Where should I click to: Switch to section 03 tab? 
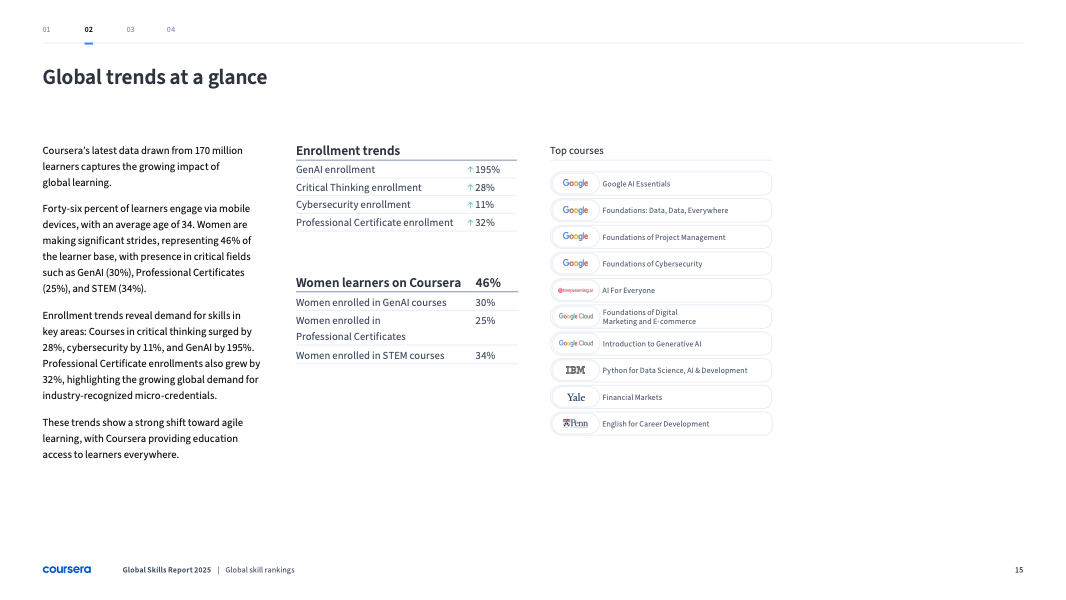[x=130, y=30]
